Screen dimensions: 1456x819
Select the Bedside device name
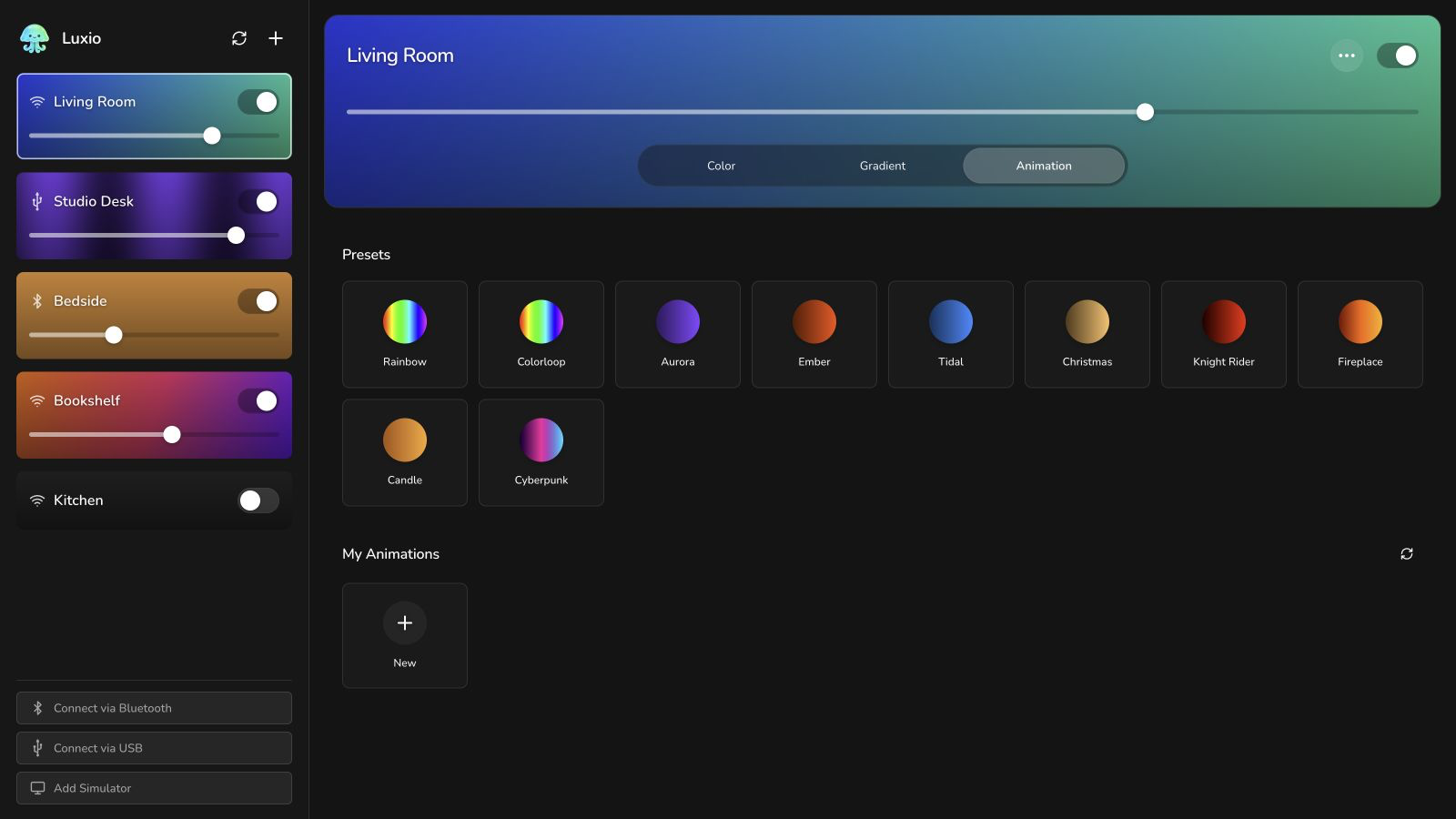click(x=80, y=301)
